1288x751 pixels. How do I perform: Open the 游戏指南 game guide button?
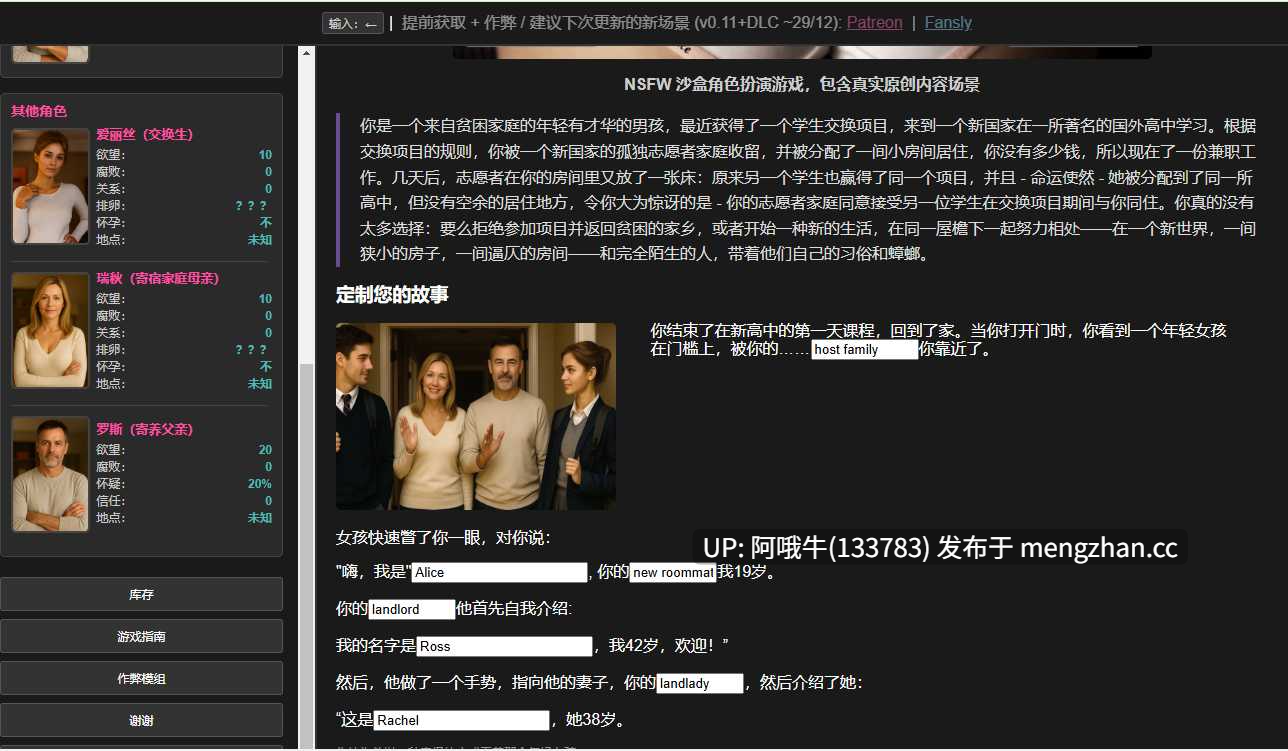coord(141,636)
